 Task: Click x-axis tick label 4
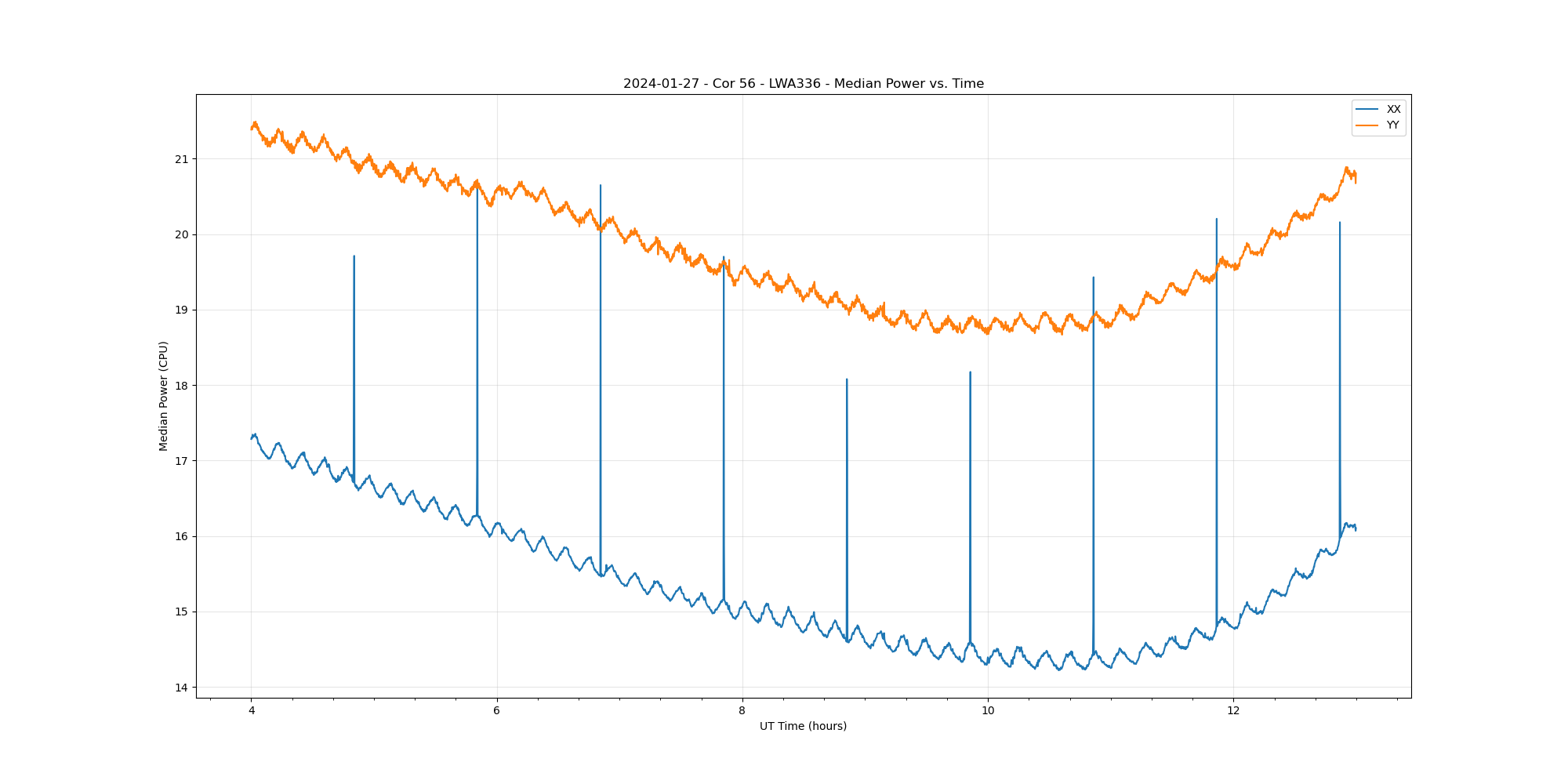click(251, 711)
